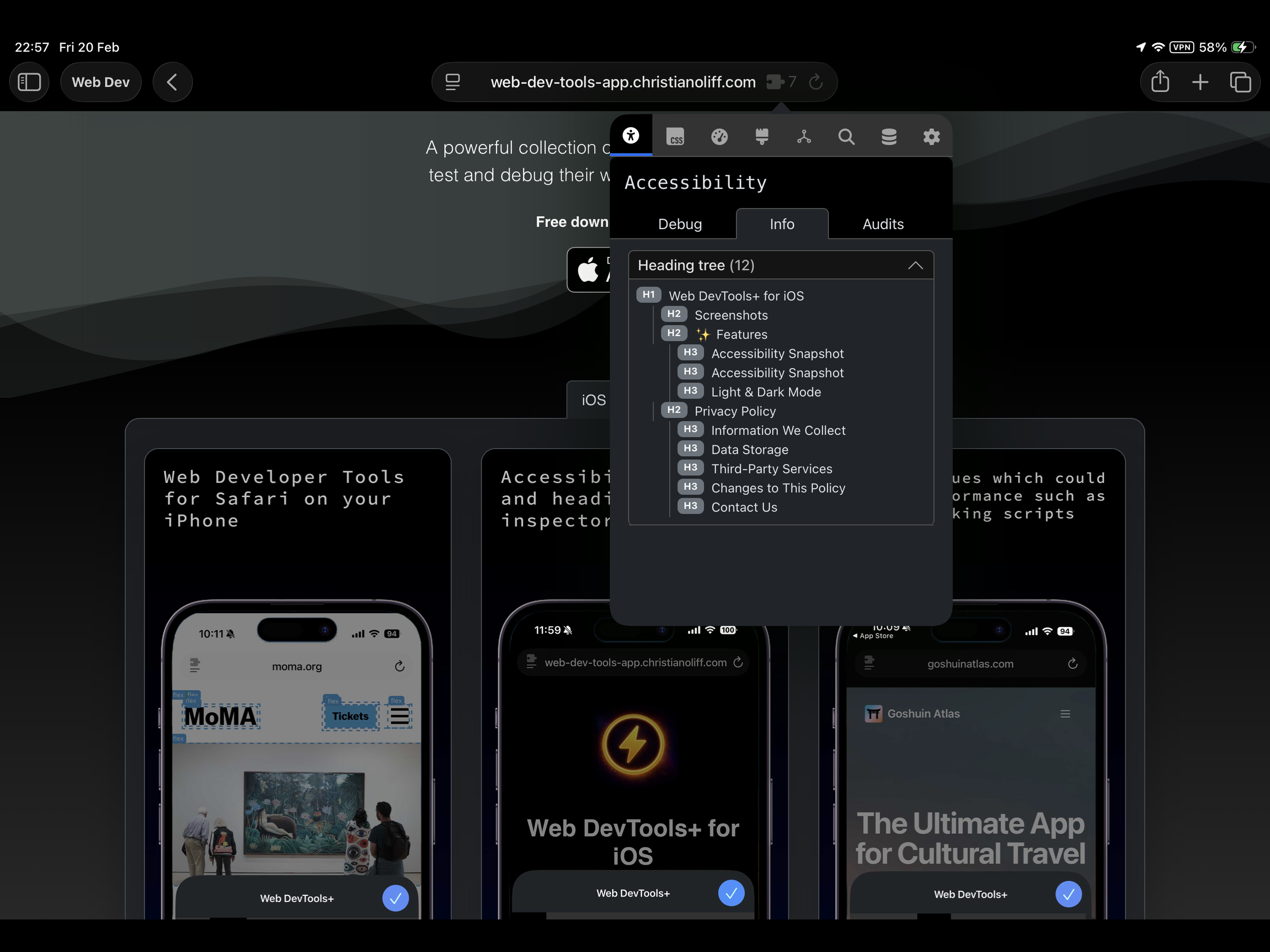Select the Privacy Policy H2 heading
1270x952 pixels.
point(718,411)
